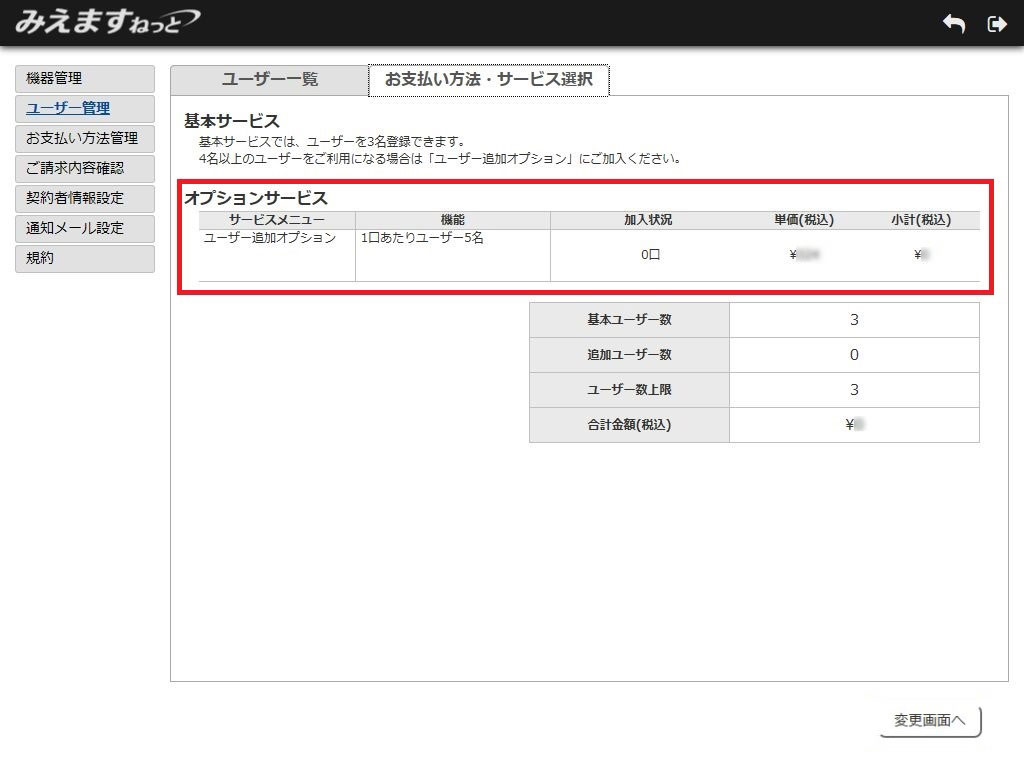This screenshot has width=1024, height=767.
Task: Click the サービスメニュー column header
Action: [x=277, y=220]
